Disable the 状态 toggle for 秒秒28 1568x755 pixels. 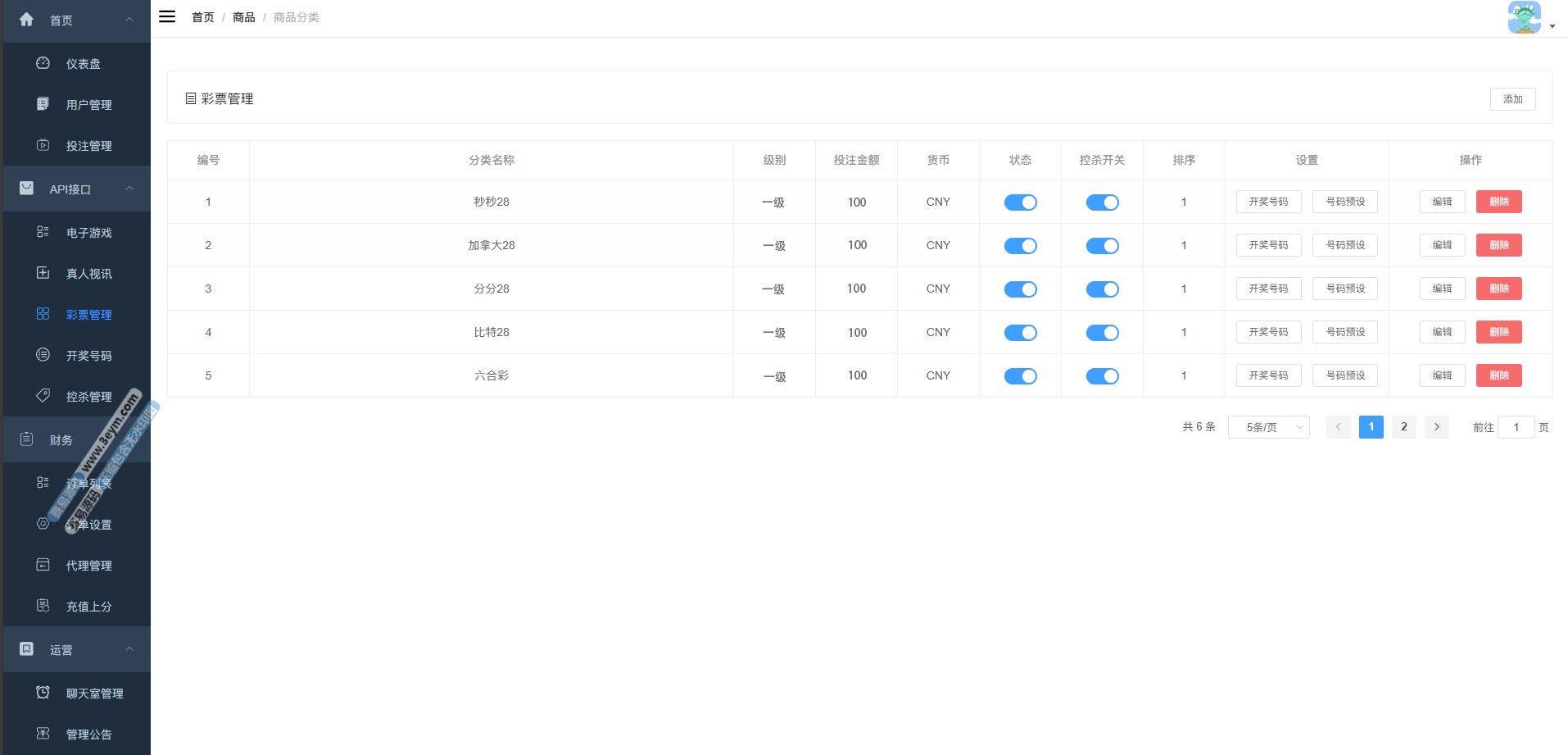(1020, 202)
